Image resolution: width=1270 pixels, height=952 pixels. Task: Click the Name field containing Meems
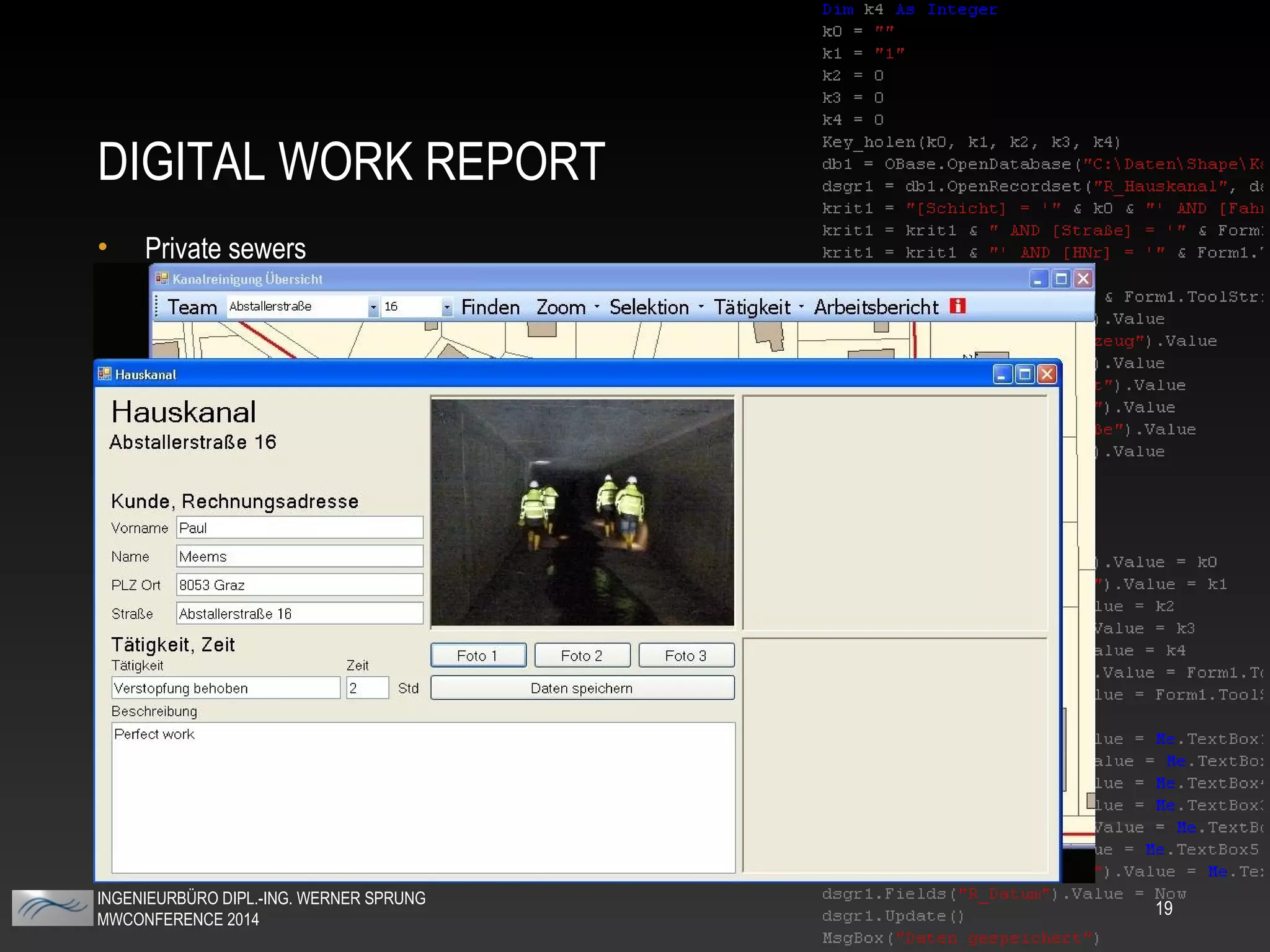coord(300,556)
